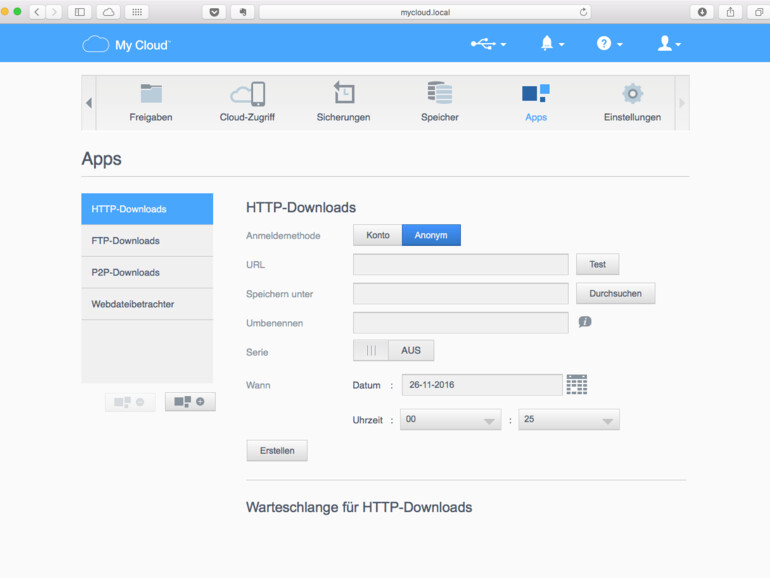Click the Datum field showing 26-11-2016
Image resolution: width=770 pixels, height=578 pixels.
click(482, 385)
